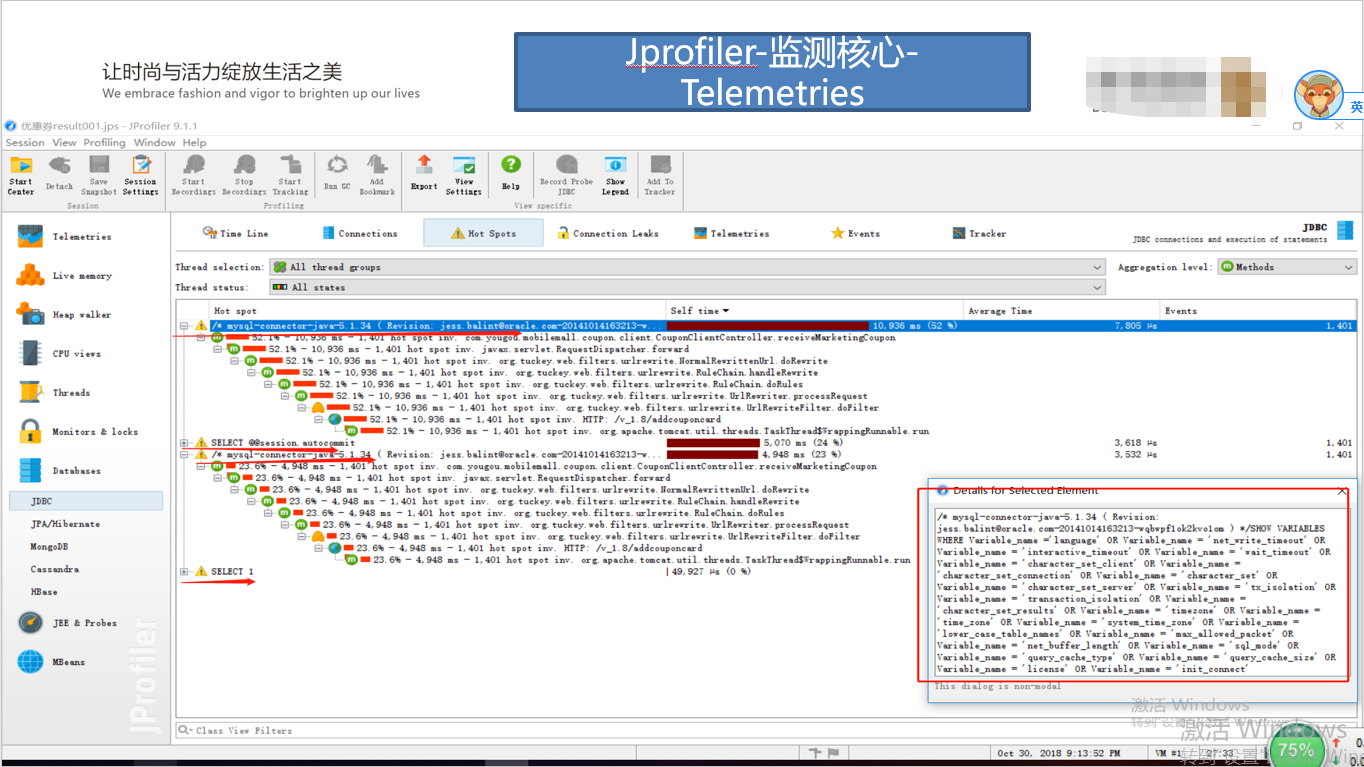The height and width of the screenshot is (767, 1364).
Task: Open the View menu
Action: pyautogui.click(x=64, y=143)
